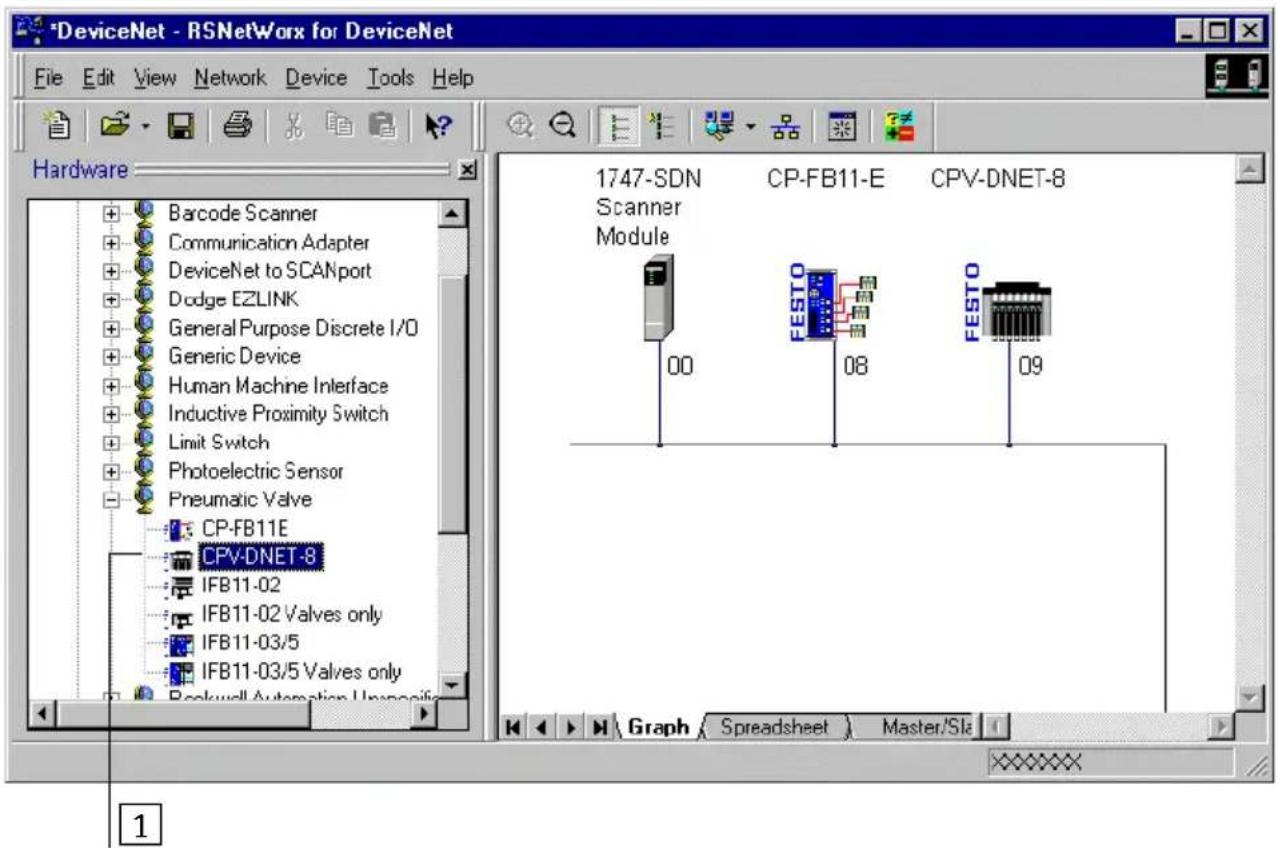This screenshot has width=1278, height=848.
Task: Click graph pane vertical scroll-down arrow
Action: point(1247,697)
